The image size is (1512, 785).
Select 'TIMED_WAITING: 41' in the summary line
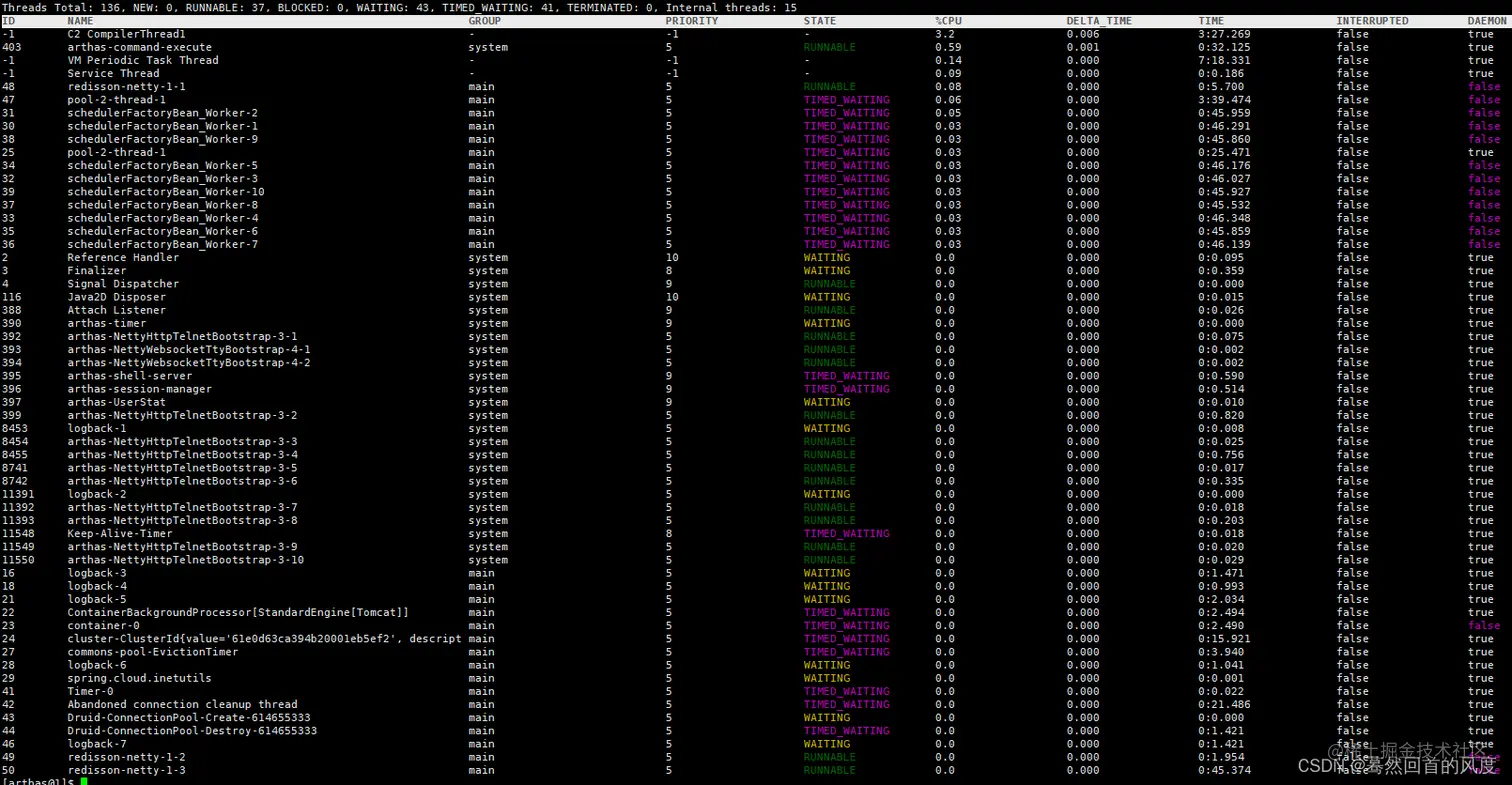pos(496,7)
